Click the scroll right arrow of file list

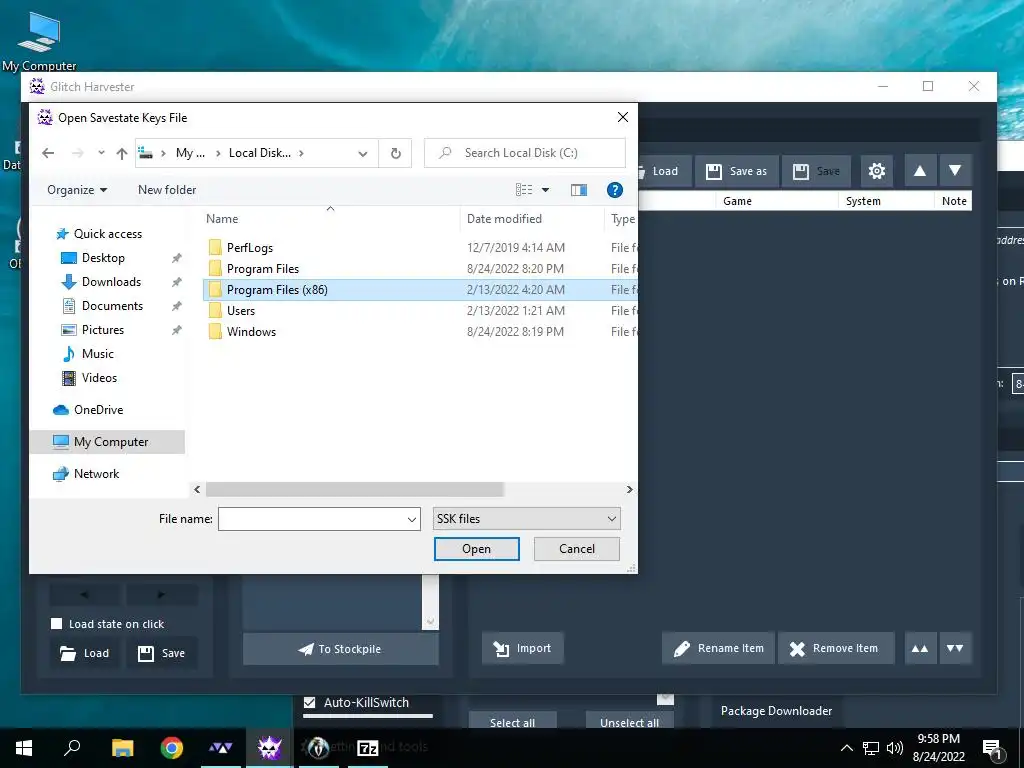pos(629,490)
